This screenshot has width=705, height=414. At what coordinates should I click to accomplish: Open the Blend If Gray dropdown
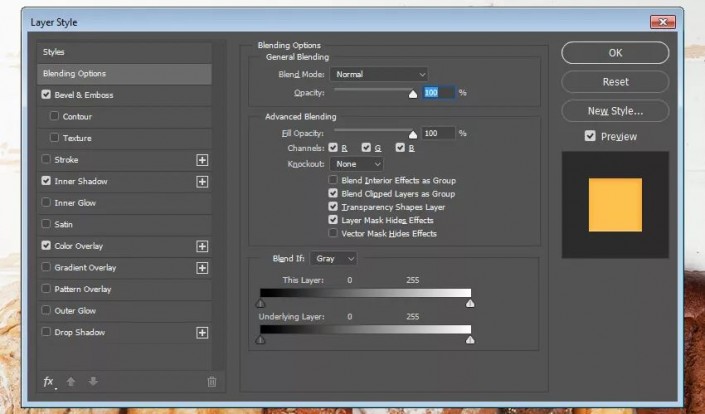[334, 258]
